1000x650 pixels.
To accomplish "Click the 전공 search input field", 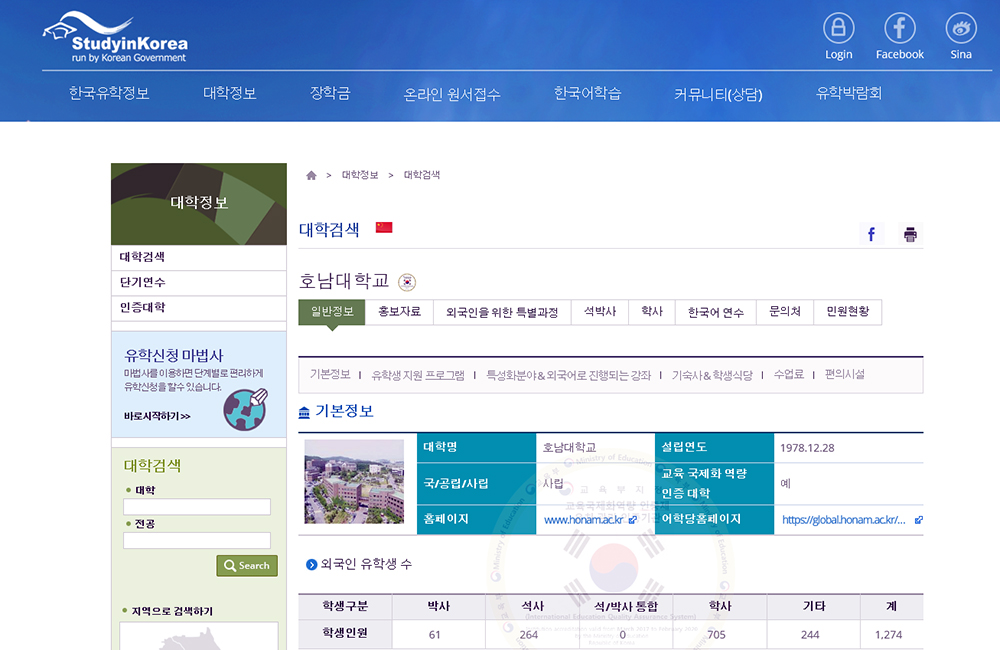I will [197, 540].
